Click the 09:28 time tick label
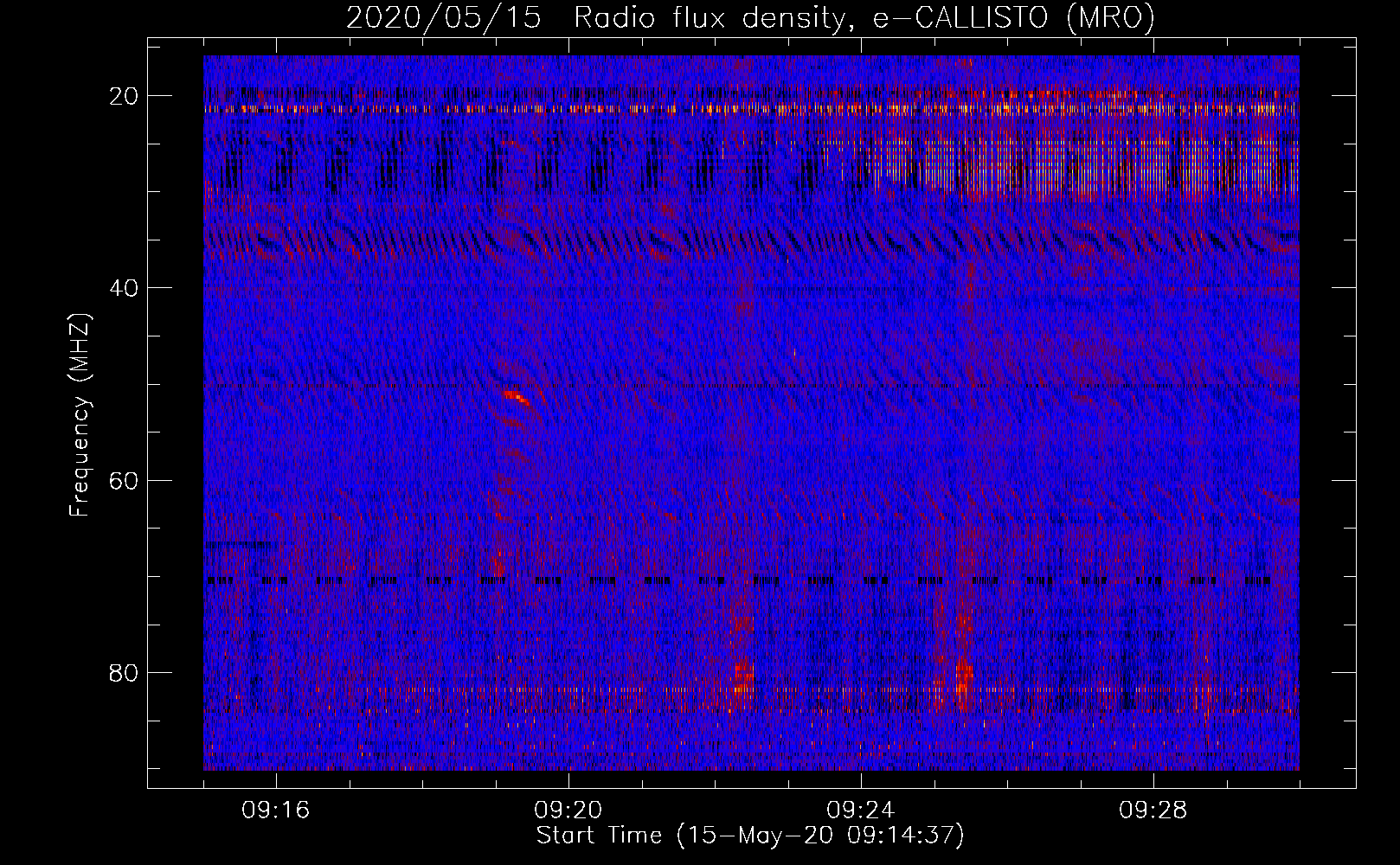 coord(1153,811)
